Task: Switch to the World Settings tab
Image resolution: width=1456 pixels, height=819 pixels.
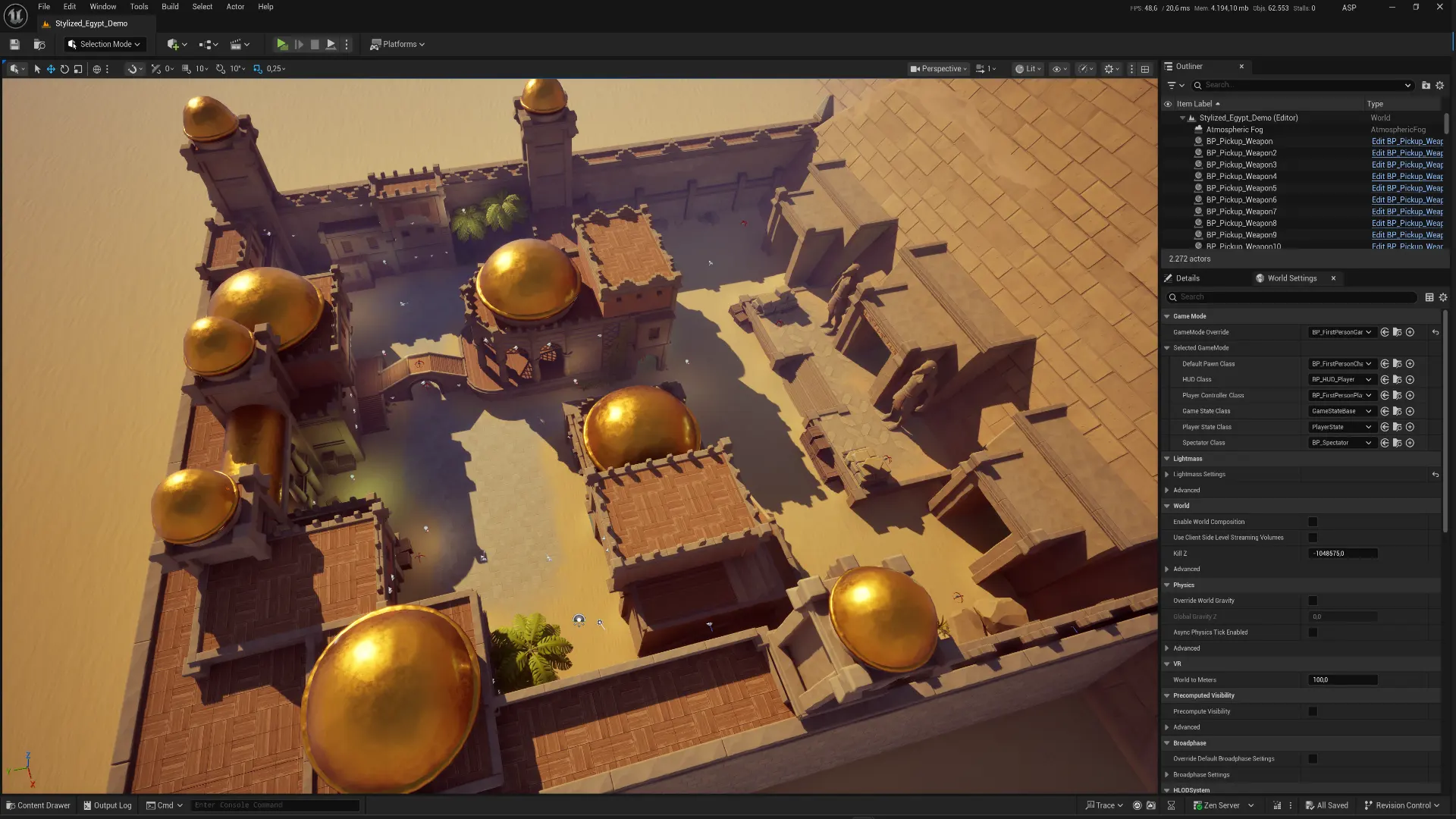Action: pyautogui.click(x=1291, y=278)
